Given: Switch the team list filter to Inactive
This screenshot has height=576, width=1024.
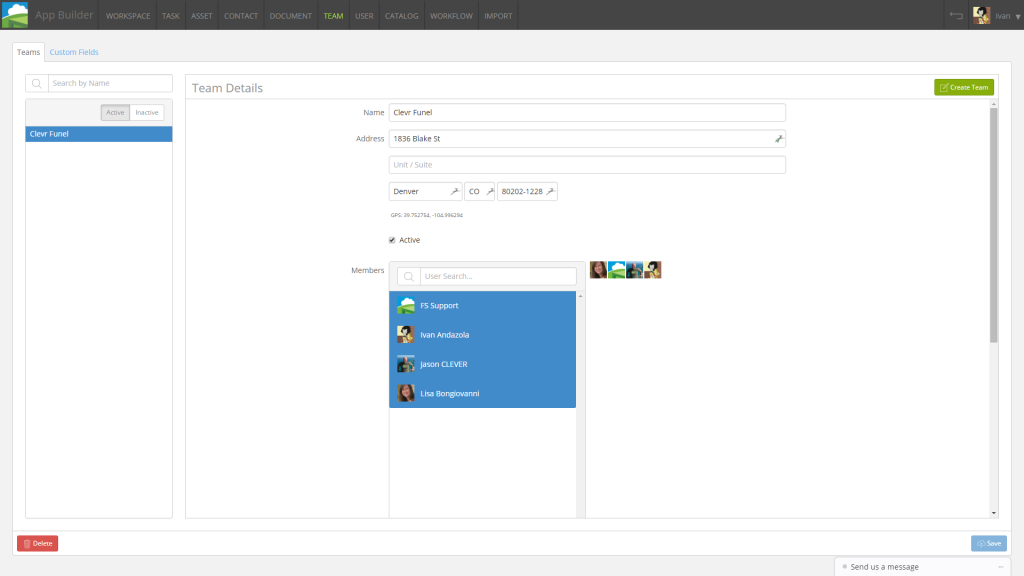Looking at the screenshot, I should click(147, 112).
